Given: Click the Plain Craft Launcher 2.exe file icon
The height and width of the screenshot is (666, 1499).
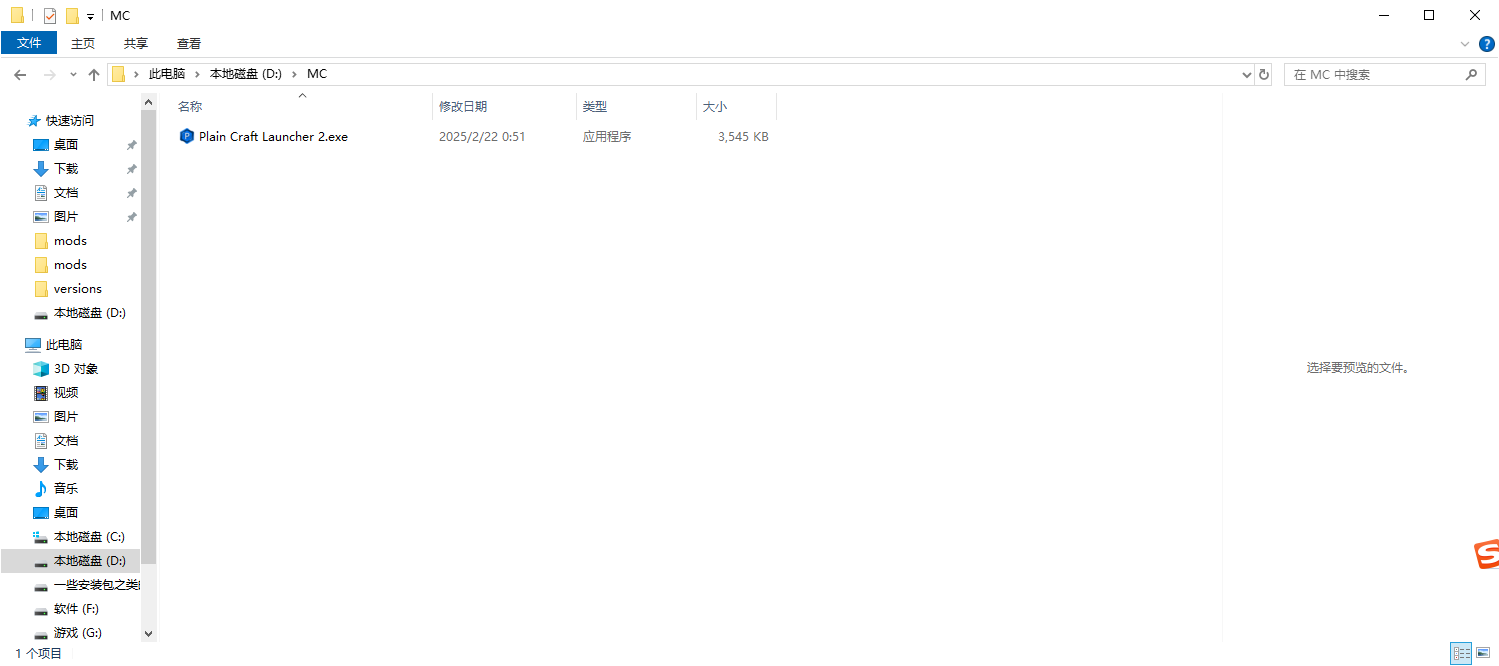Looking at the screenshot, I should pos(186,137).
